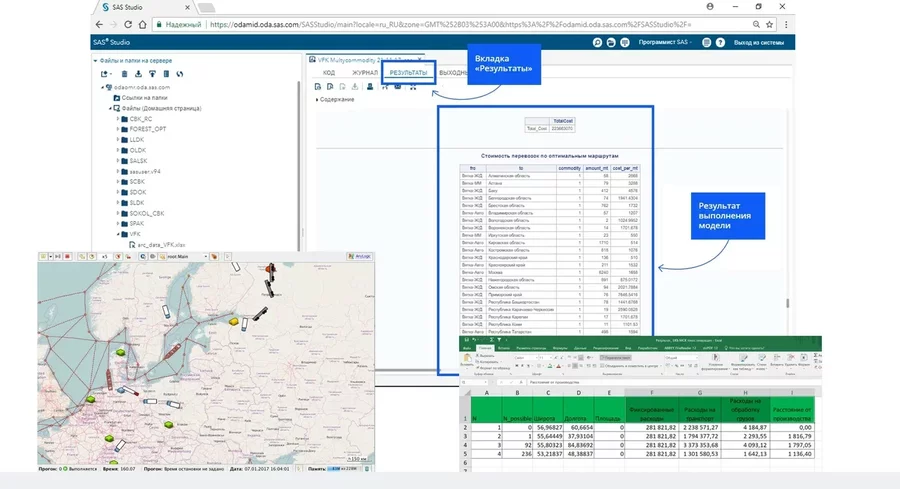The height and width of the screenshot is (489, 900).
Task: Click the person icon in the results toolbar
Action: [370, 87]
